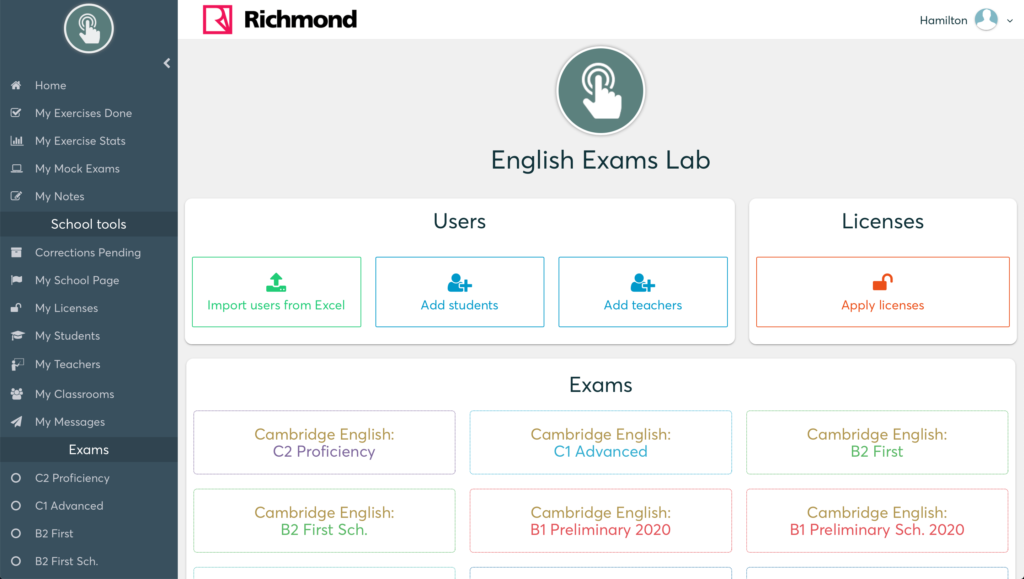Select the C1 Advanced circle in the sidebar

click(x=16, y=506)
